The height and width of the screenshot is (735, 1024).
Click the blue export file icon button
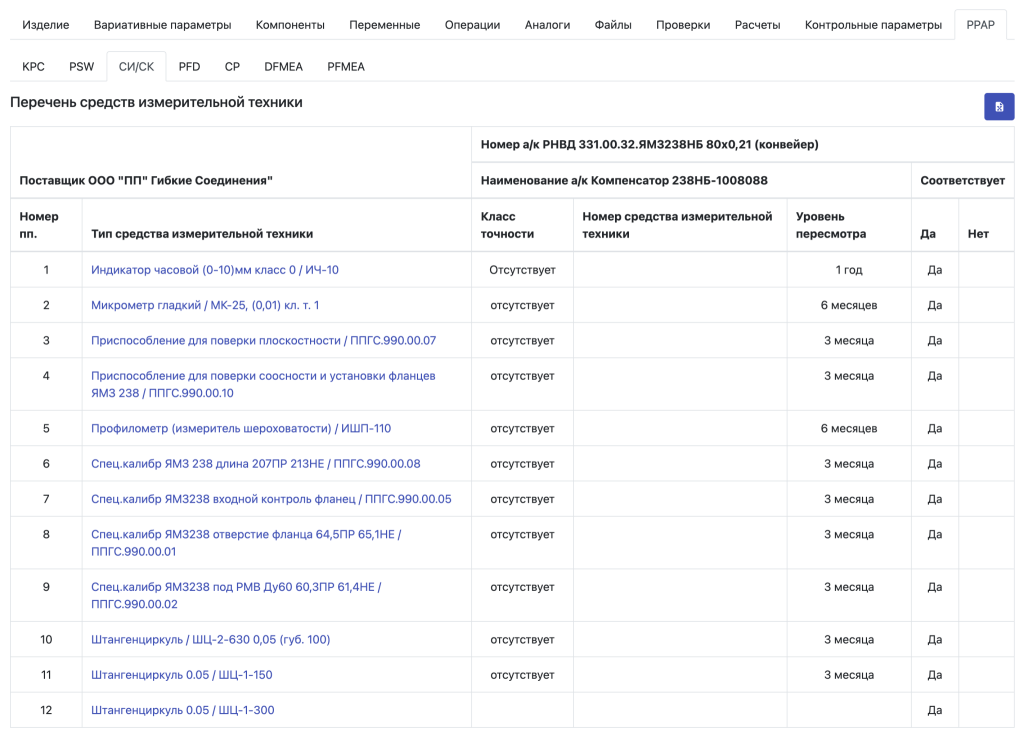pos(999,106)
